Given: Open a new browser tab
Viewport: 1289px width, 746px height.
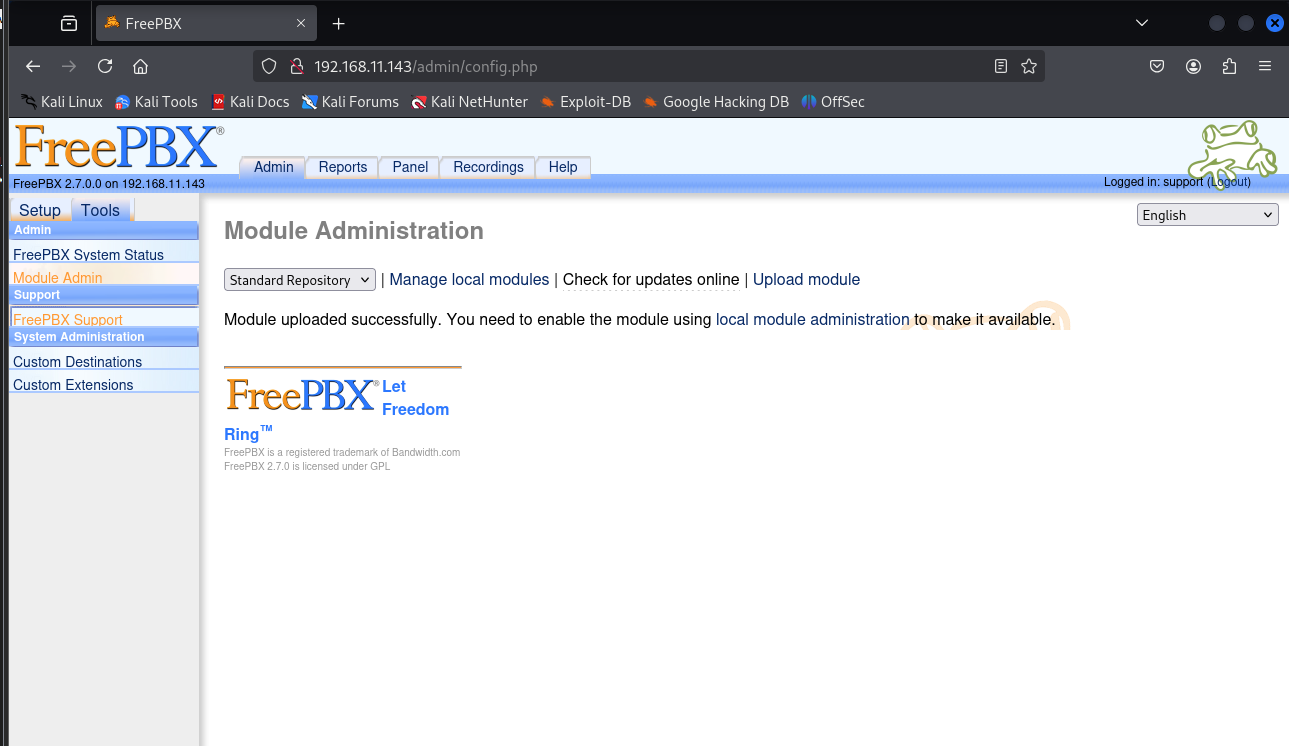Looking at the screenshot, I should [x=338, y=24].
